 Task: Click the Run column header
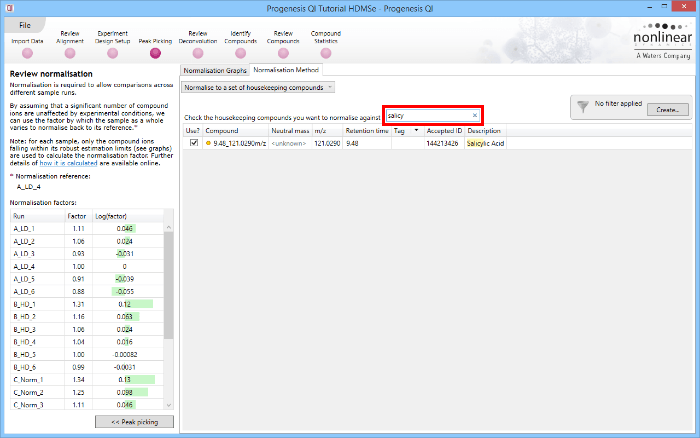coord(38,216)
